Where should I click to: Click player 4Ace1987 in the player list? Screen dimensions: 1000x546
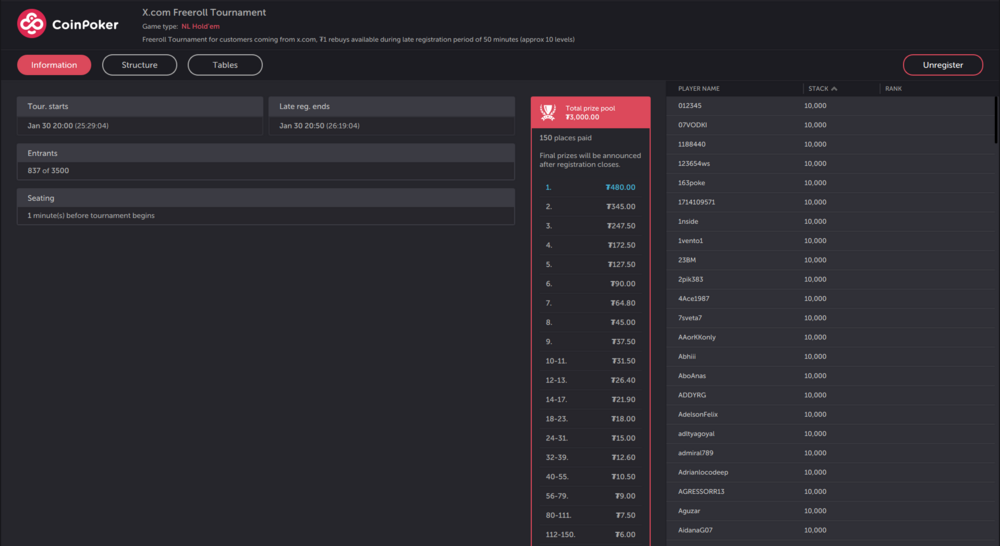[x=694, y=298]
